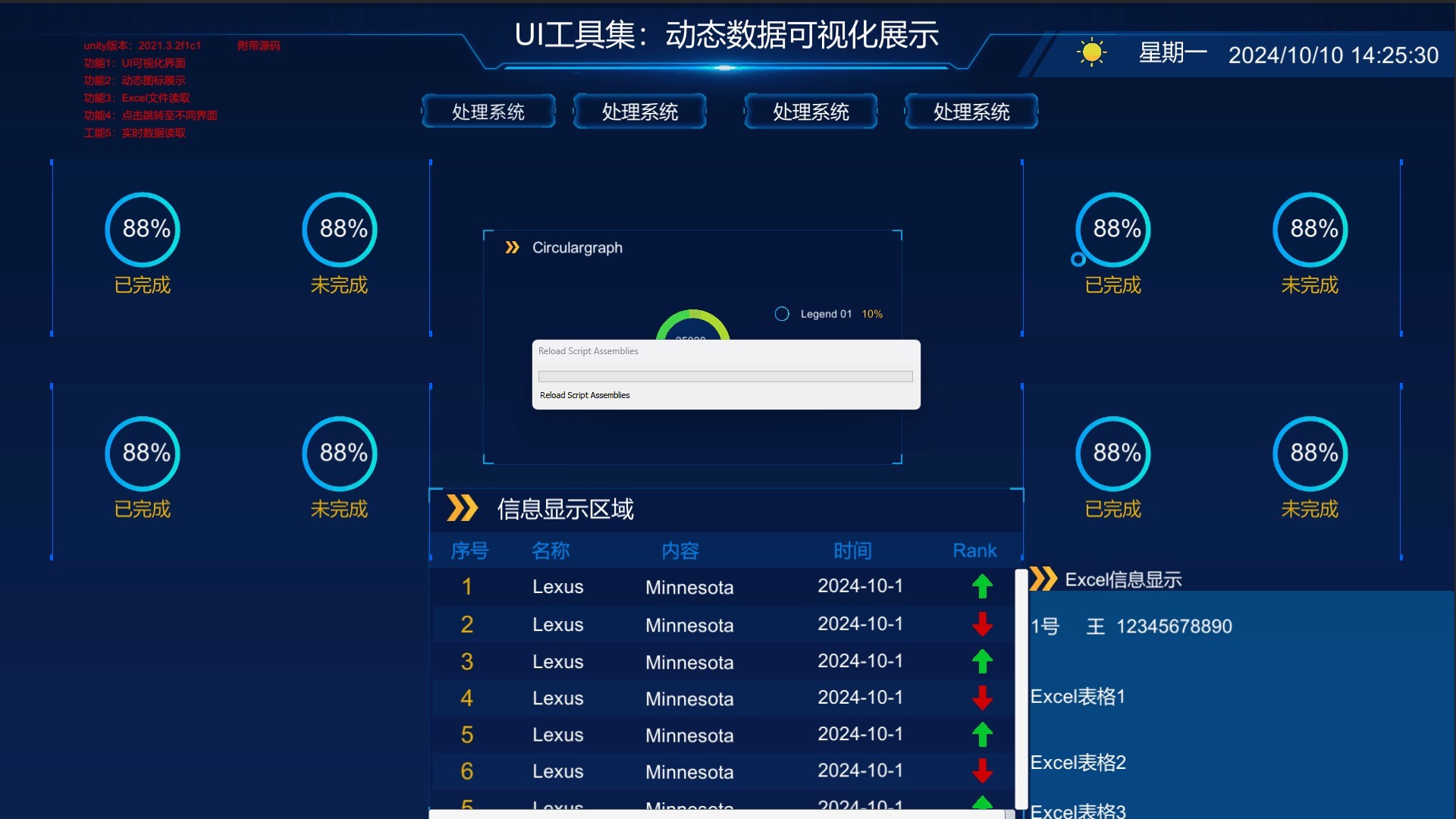
Task: Click chevron icon beside Circulargraph title
Action: (512, 247)
